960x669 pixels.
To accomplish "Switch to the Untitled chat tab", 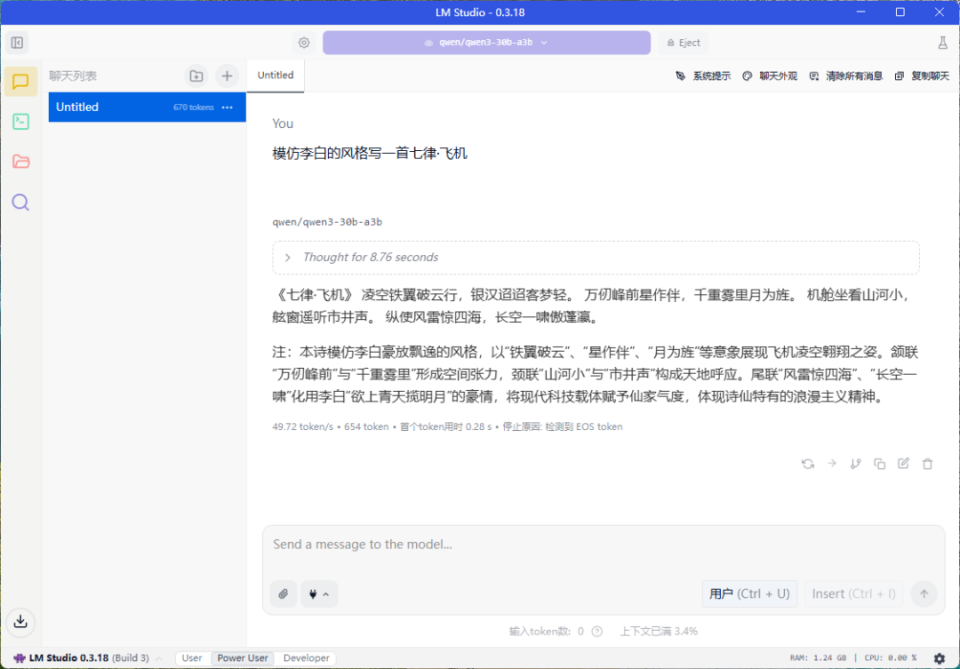I will (x=276, y=75).
